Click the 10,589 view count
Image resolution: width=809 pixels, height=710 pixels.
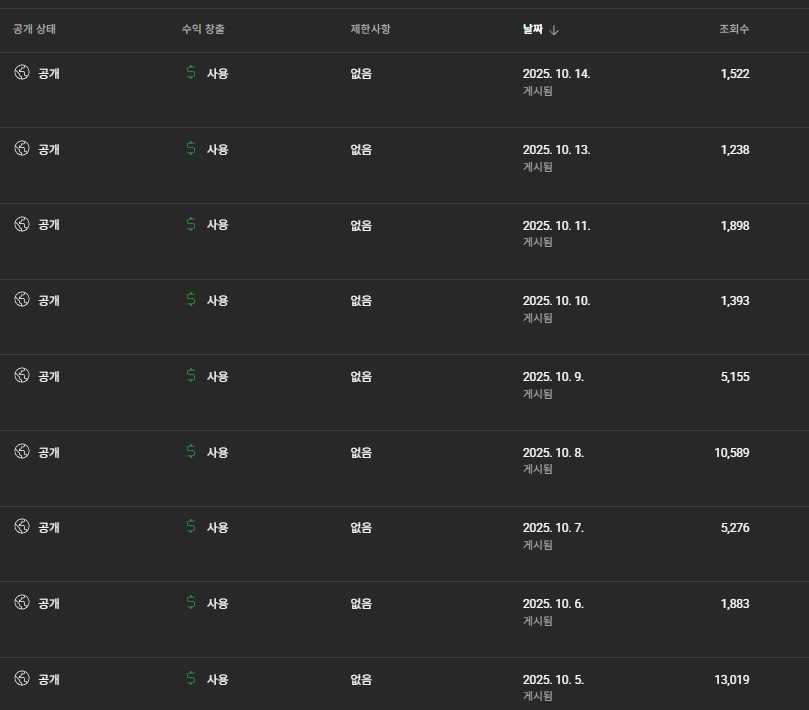pos(731,453)
